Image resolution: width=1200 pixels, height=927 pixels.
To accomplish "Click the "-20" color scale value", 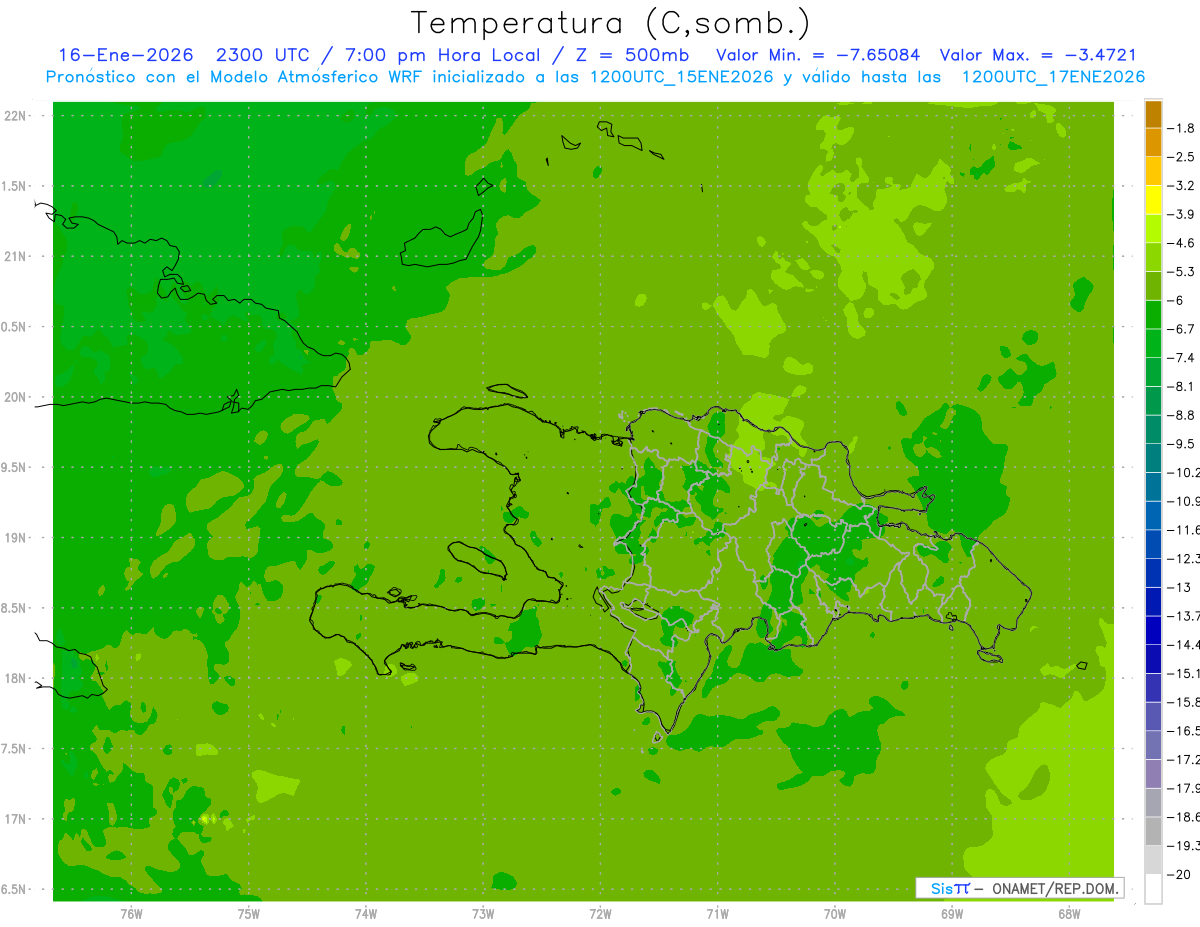I will pos(1180,874).
